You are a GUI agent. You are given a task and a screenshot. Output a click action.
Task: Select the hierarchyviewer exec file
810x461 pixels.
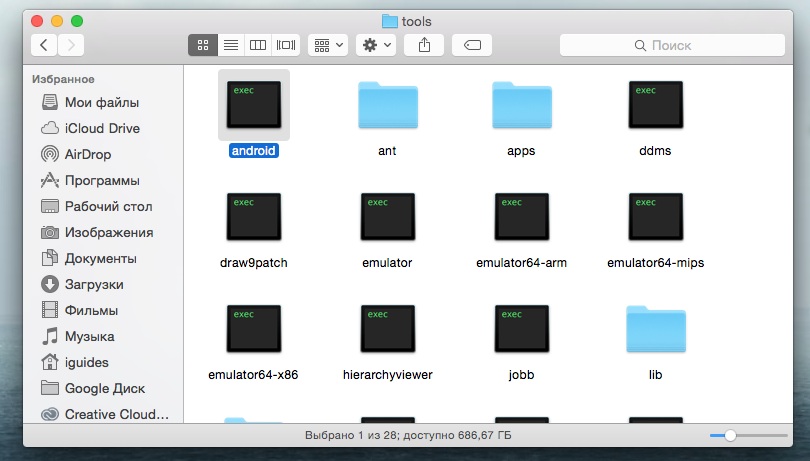[x=387, y=329]
